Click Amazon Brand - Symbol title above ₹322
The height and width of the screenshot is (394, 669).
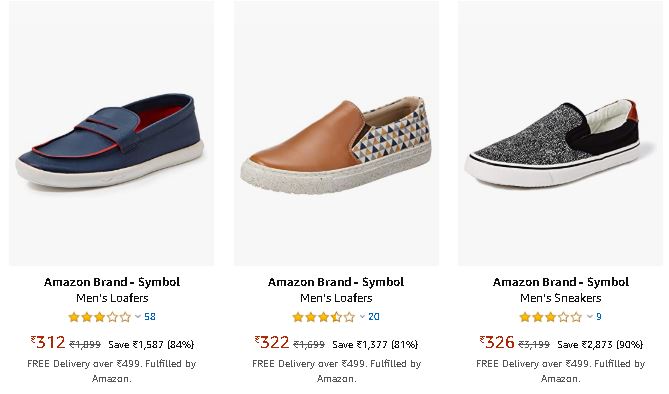tap(336, 282)
